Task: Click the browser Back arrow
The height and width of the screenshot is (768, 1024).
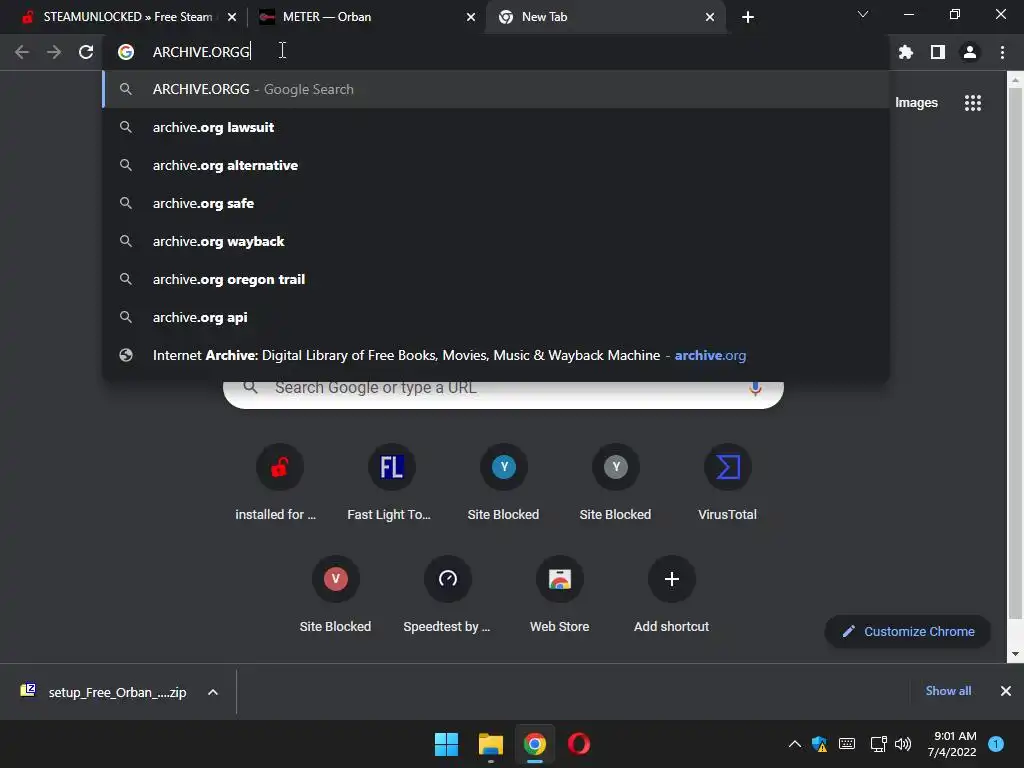Action: click(x=22, y=52)
